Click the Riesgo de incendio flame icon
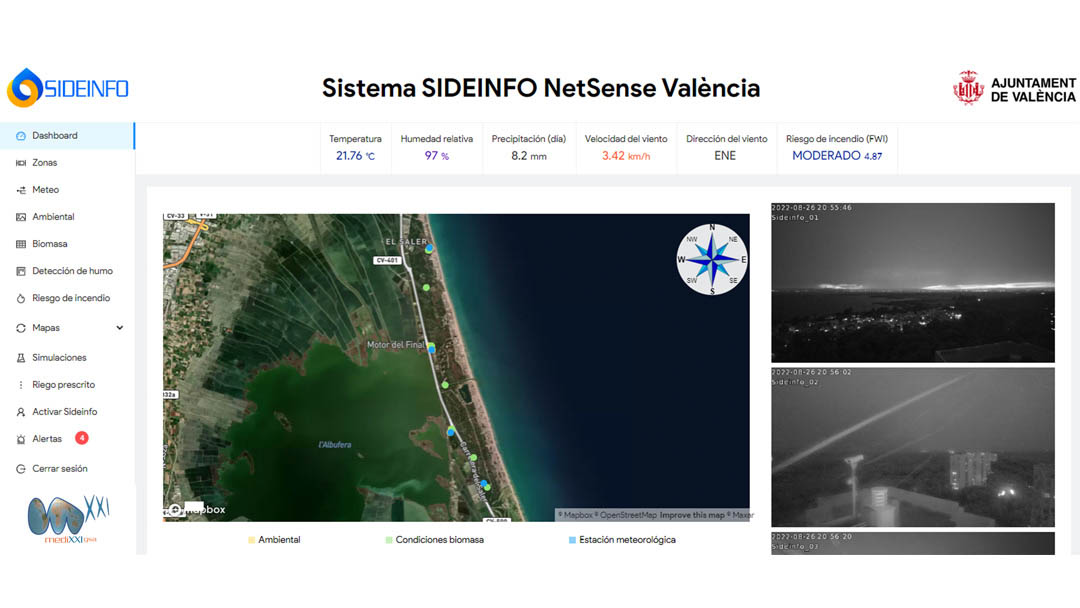The image size is (1080, 608). (21, 298)
